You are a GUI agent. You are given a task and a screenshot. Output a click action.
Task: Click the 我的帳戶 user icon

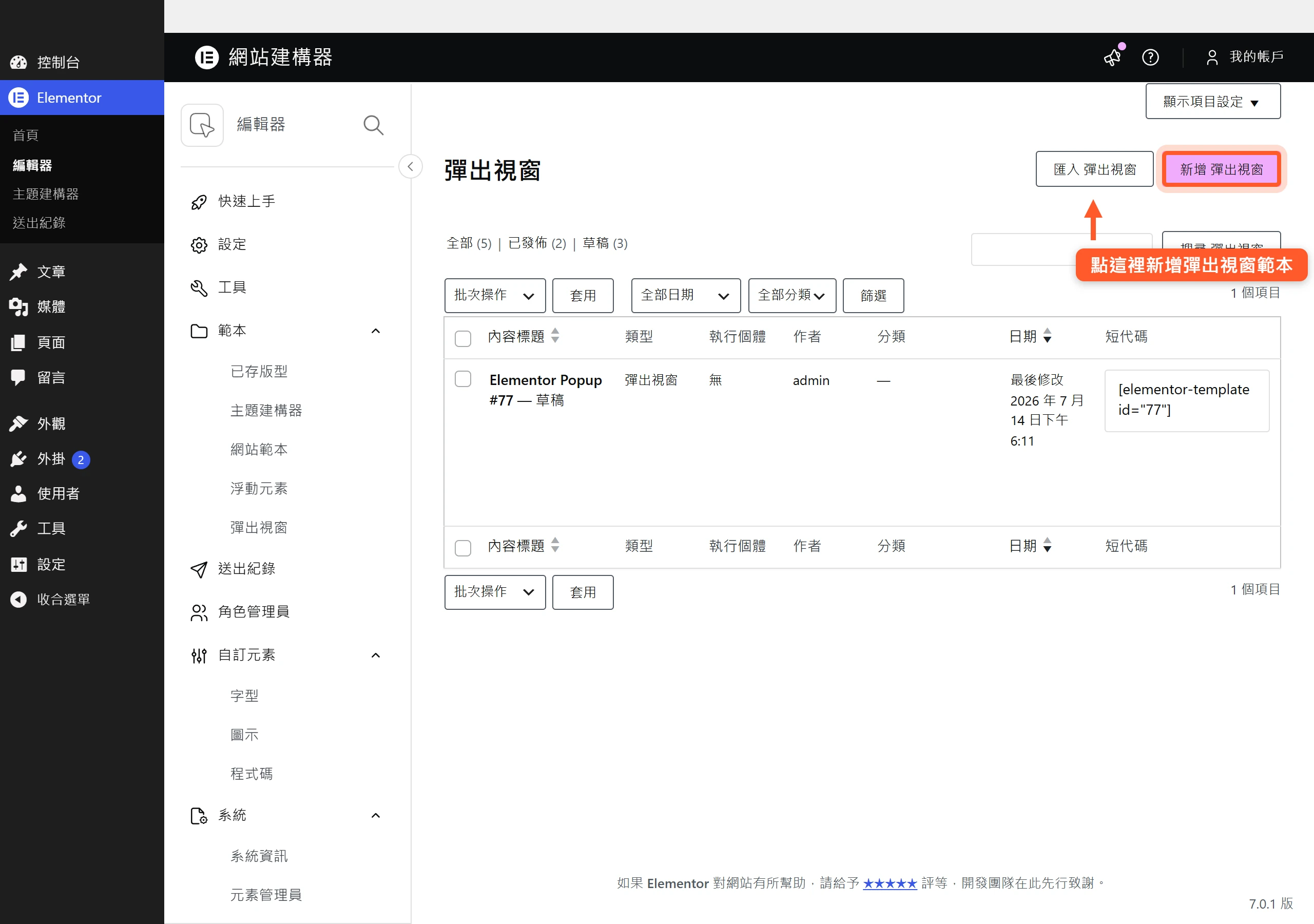(1212, 57)
